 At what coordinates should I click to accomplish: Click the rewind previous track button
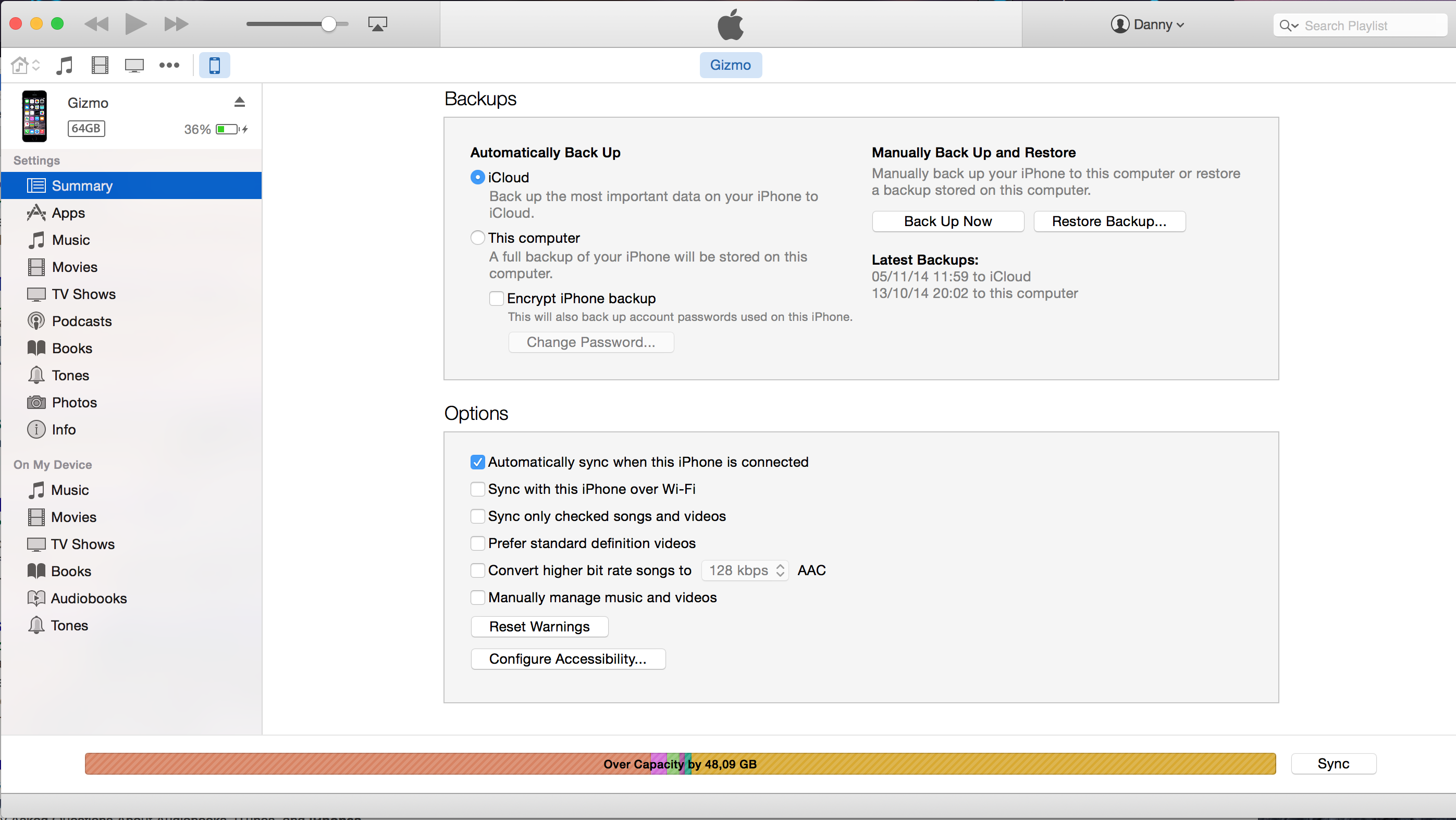[96, 24]
